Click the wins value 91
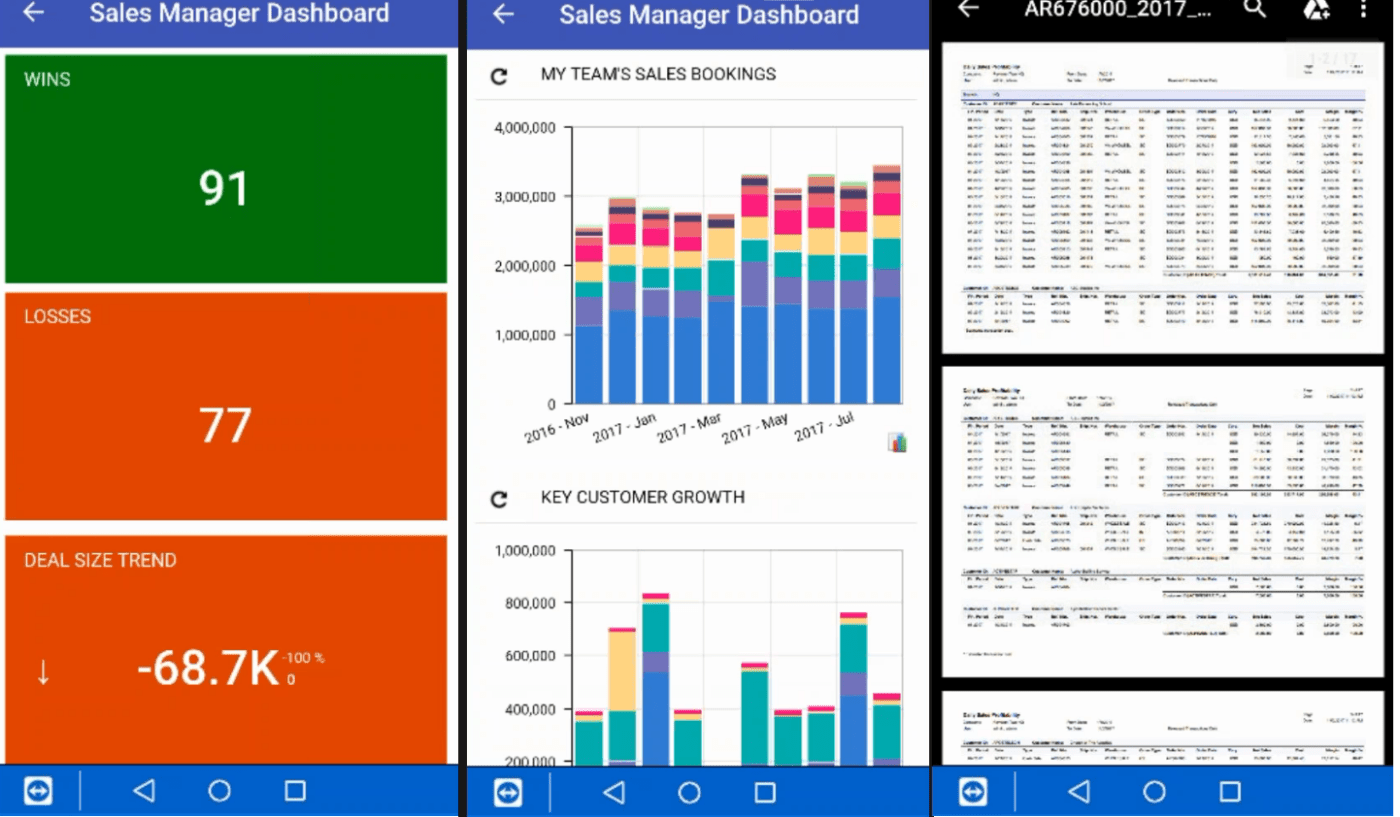 click(222, 188)
